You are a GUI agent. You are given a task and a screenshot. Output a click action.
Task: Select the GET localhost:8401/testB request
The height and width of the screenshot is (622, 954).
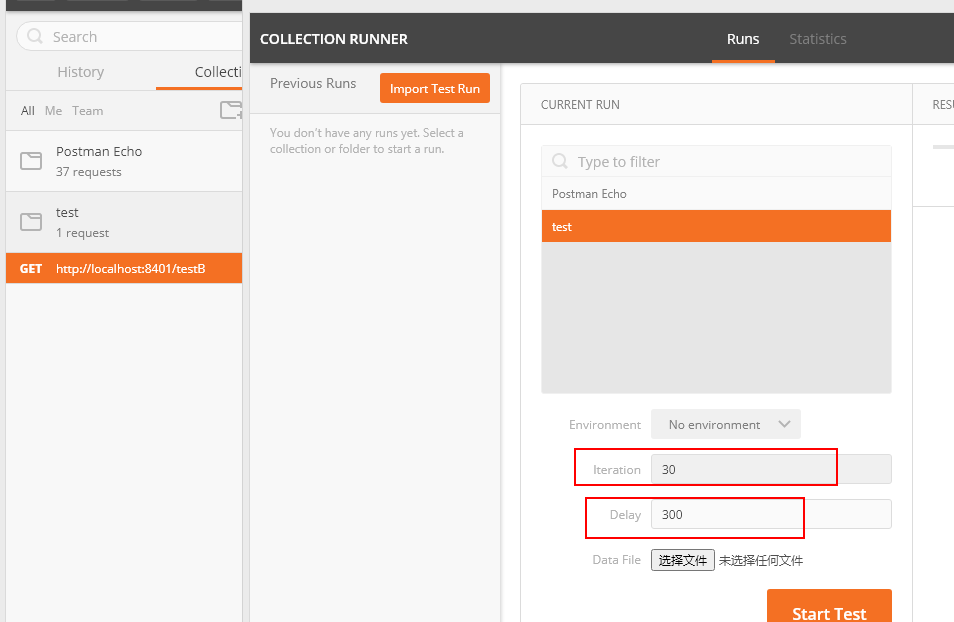pos(124,268)
